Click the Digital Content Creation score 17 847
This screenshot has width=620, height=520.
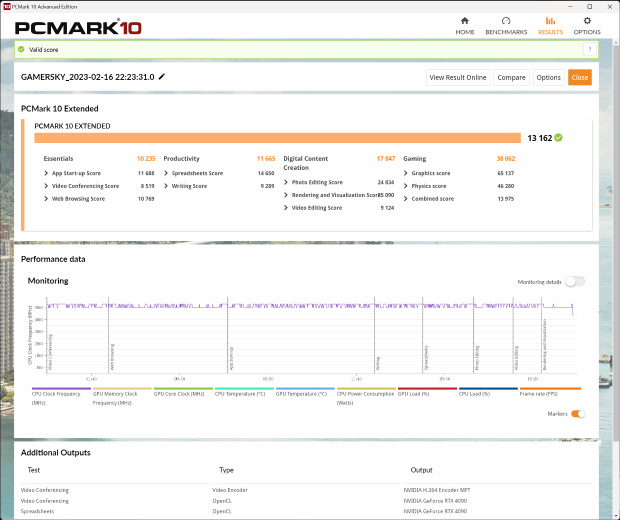[x=386, y=159]
